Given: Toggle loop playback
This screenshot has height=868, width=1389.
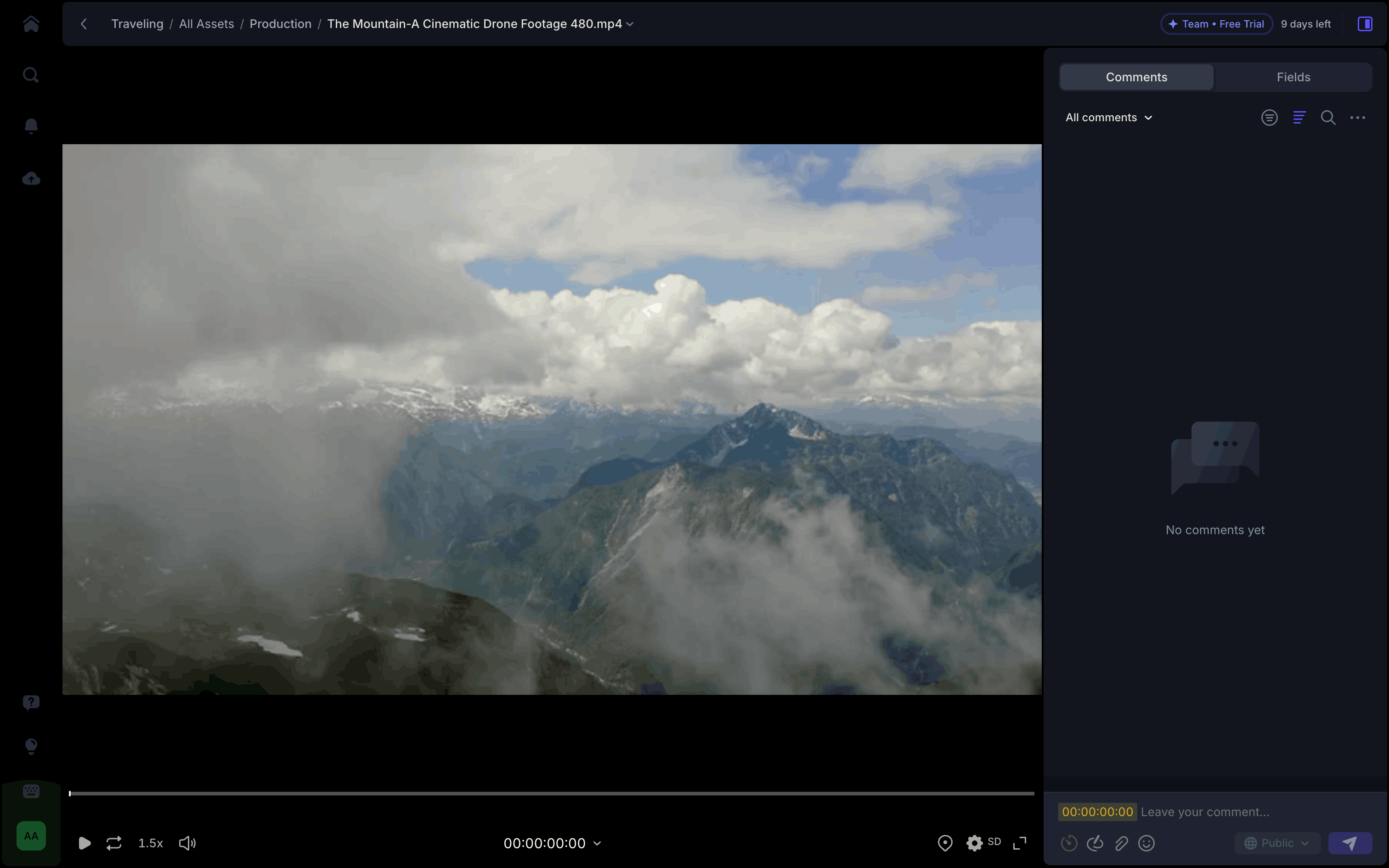Looking at the screenshot, I should pos(113,843).
